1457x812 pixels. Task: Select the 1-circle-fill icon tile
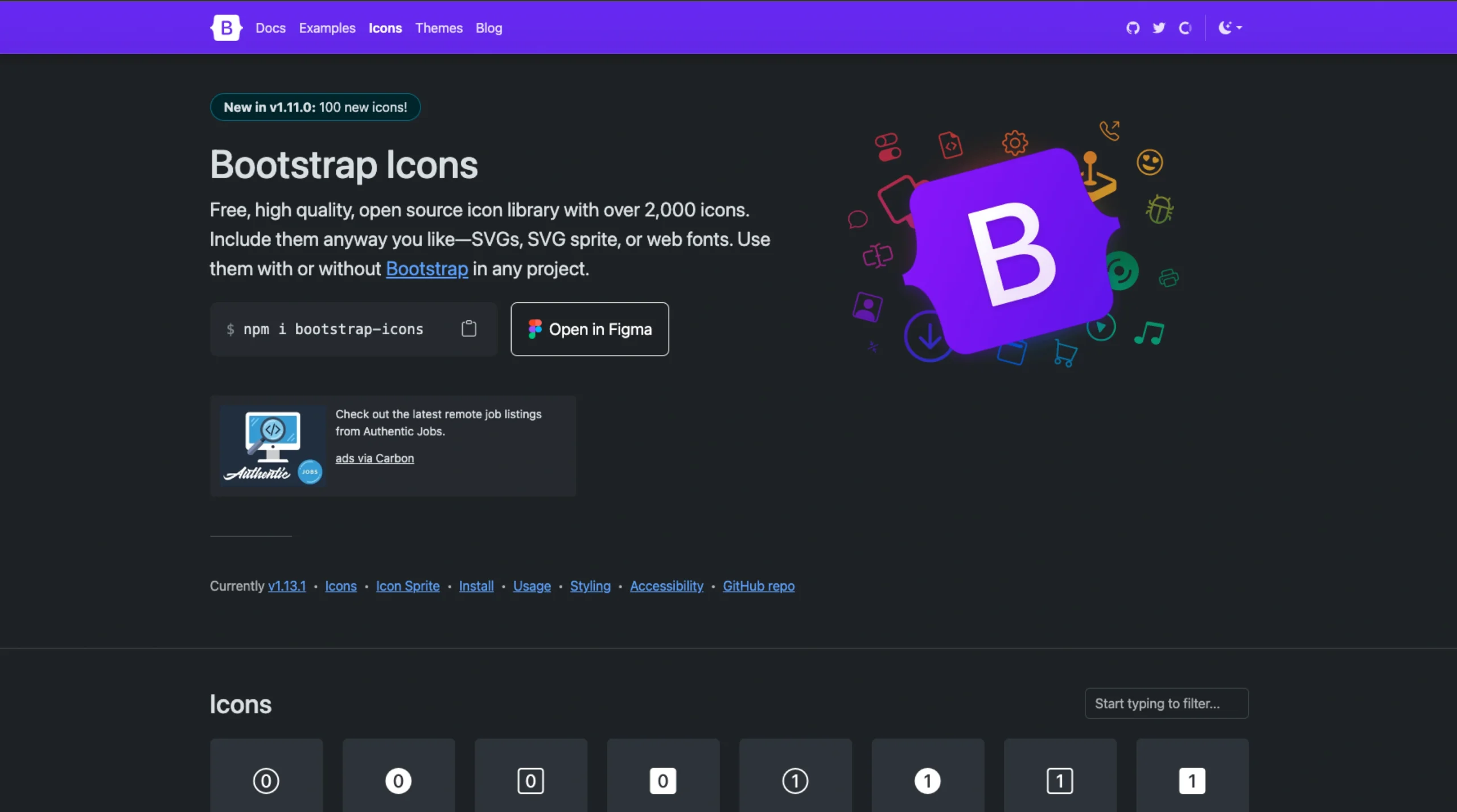(928, 776)
